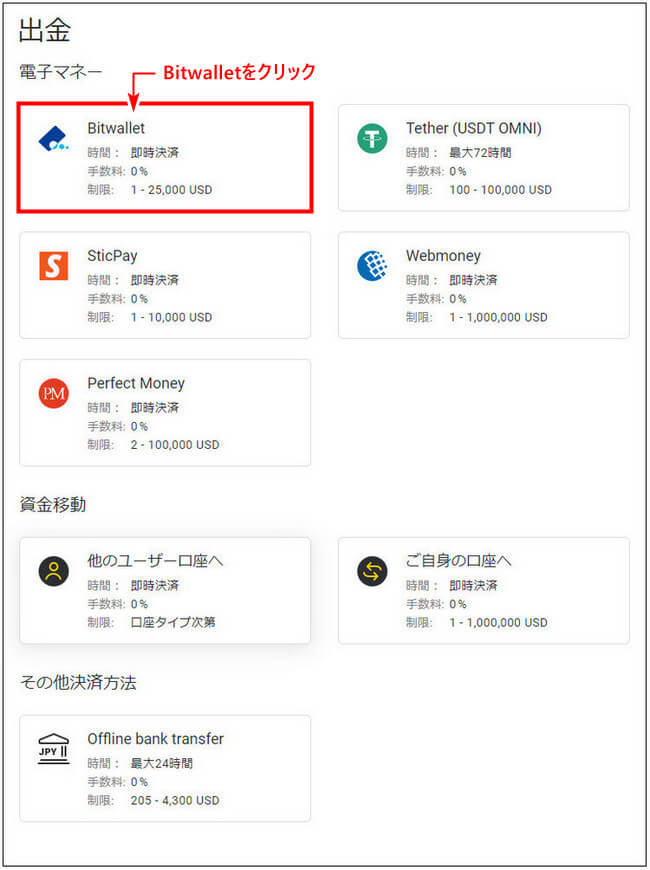Click Tether limit 100 - 100,000 USD

[x=501, y=190]
